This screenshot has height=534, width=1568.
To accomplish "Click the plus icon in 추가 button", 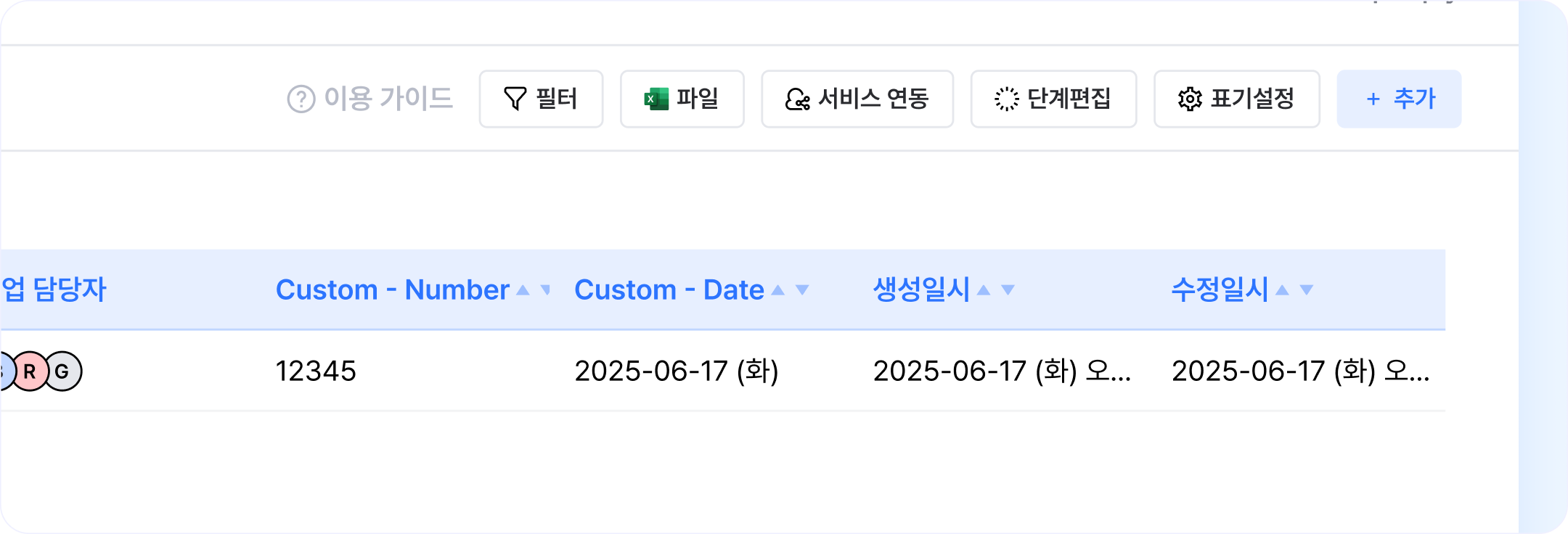I will click(1373, 99).
